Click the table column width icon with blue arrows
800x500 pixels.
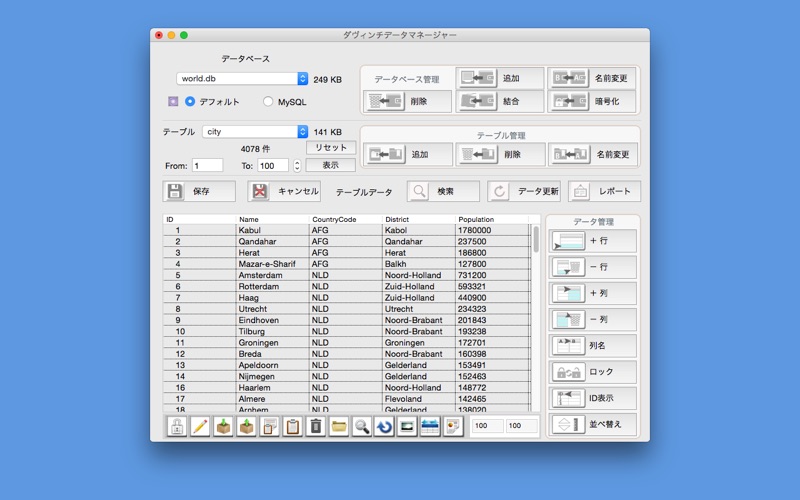pyautogui.click(x=430, y=426)
